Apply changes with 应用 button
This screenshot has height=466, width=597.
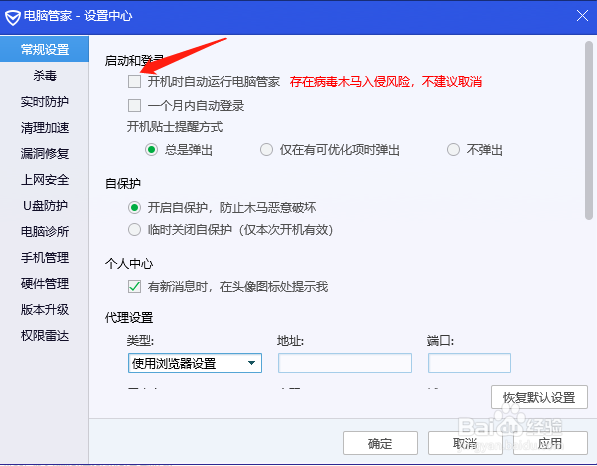tap(550, 443)
